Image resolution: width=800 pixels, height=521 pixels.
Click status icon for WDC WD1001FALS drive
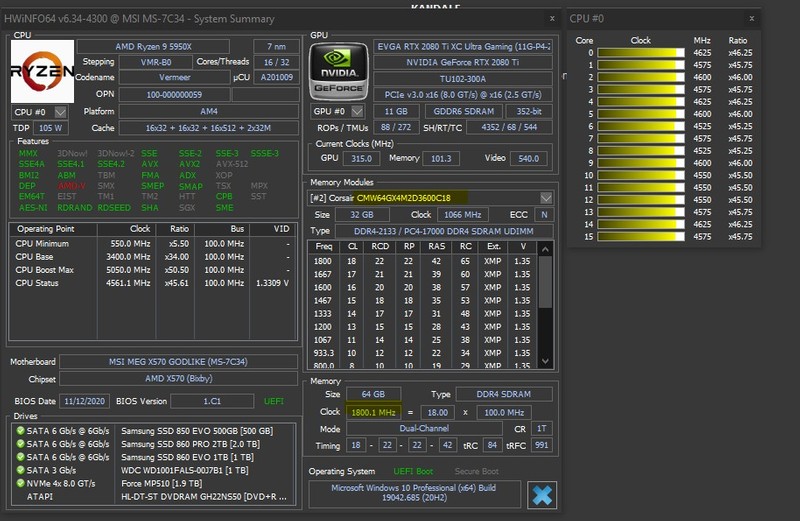(20, 470)
